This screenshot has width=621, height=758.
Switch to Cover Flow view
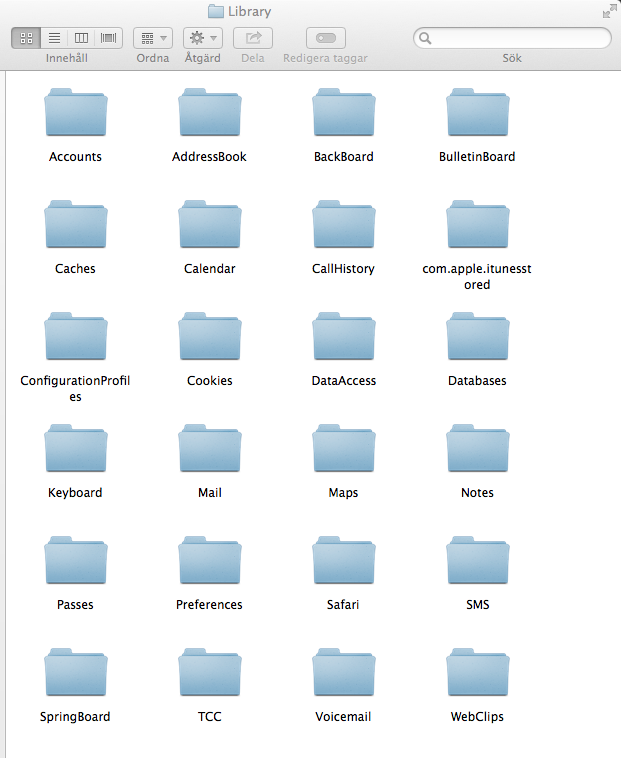pos(109,38)
